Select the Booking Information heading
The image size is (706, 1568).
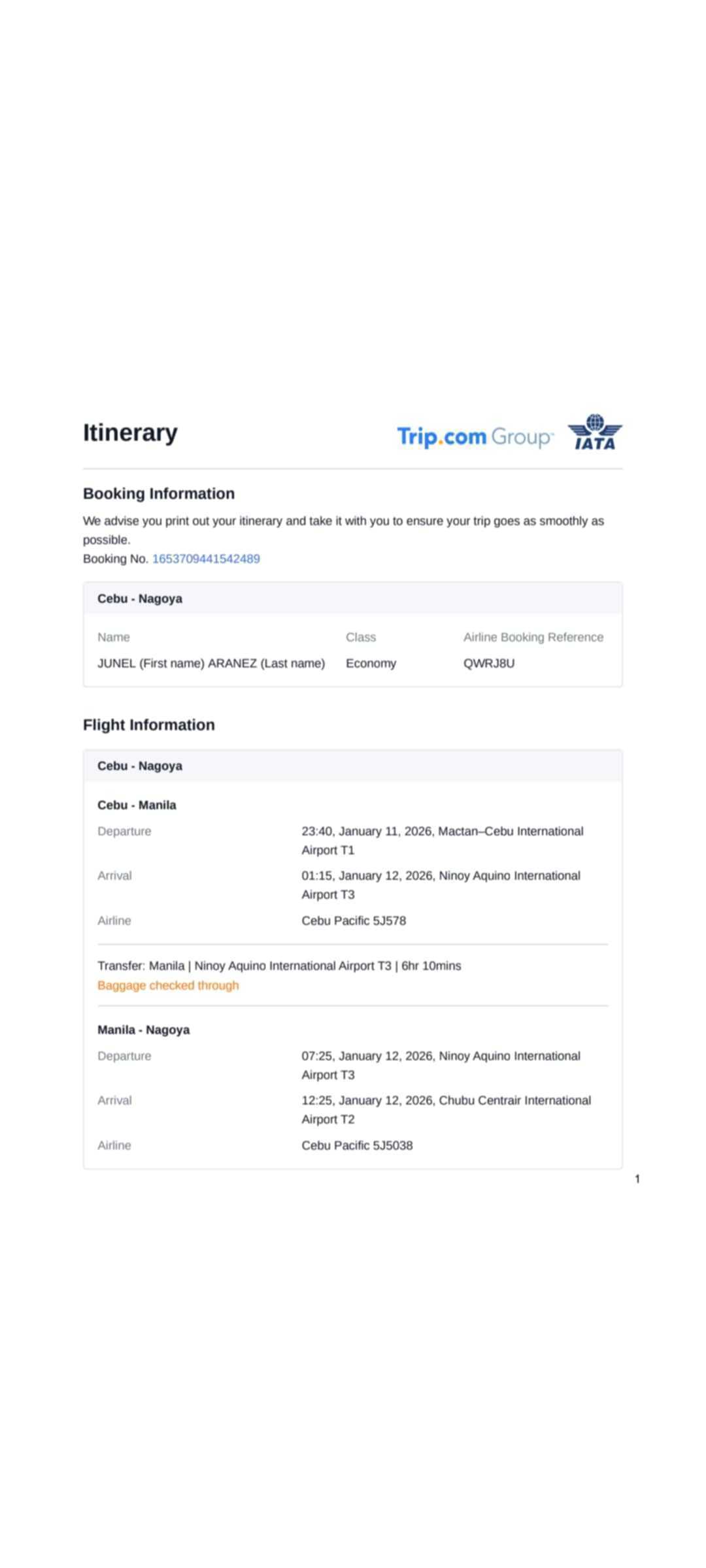(159, 493)
